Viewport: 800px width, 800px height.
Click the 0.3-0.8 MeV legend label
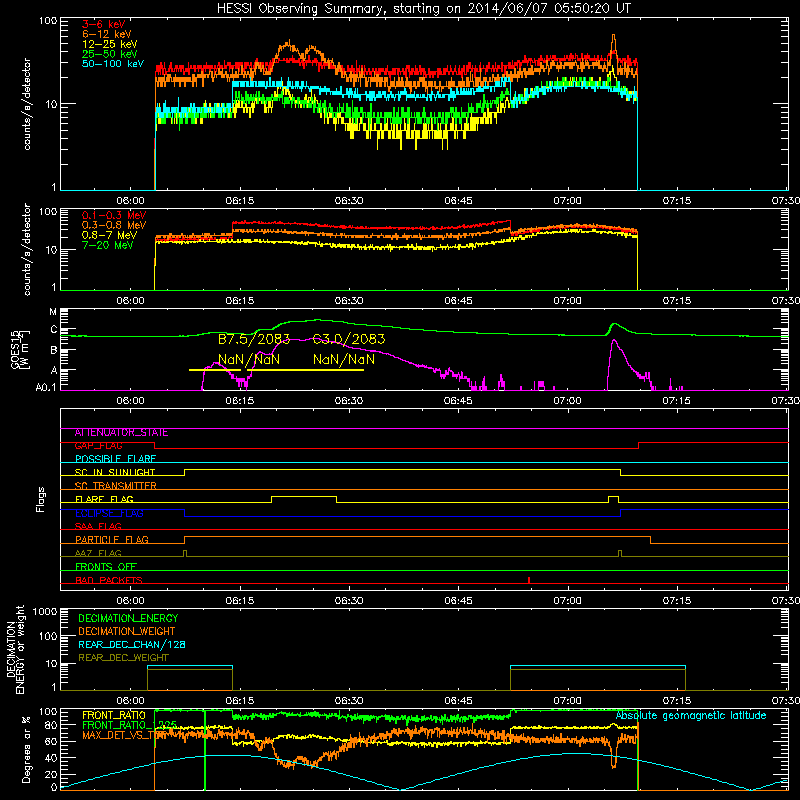(x=114, y=225)
